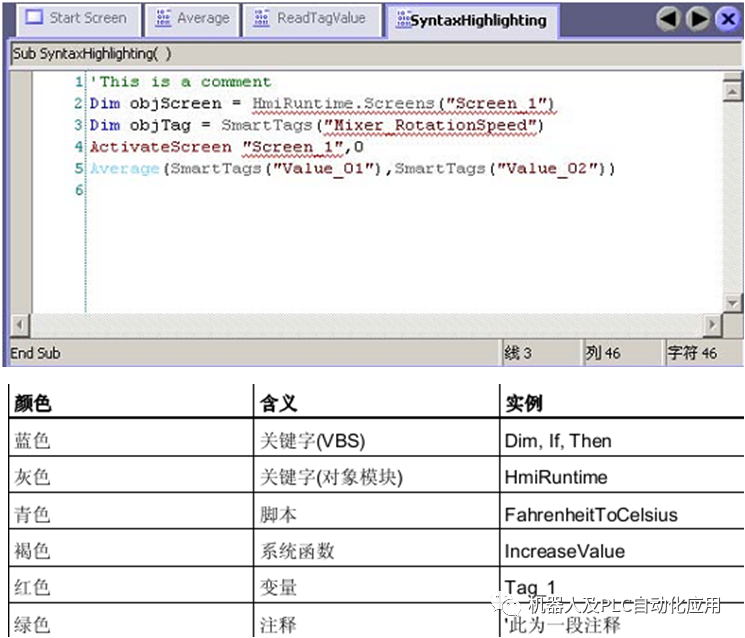This screenshot has width=745, height=638.
Task: Click the End Sub footer text
Action: click(x=35, y=353)
